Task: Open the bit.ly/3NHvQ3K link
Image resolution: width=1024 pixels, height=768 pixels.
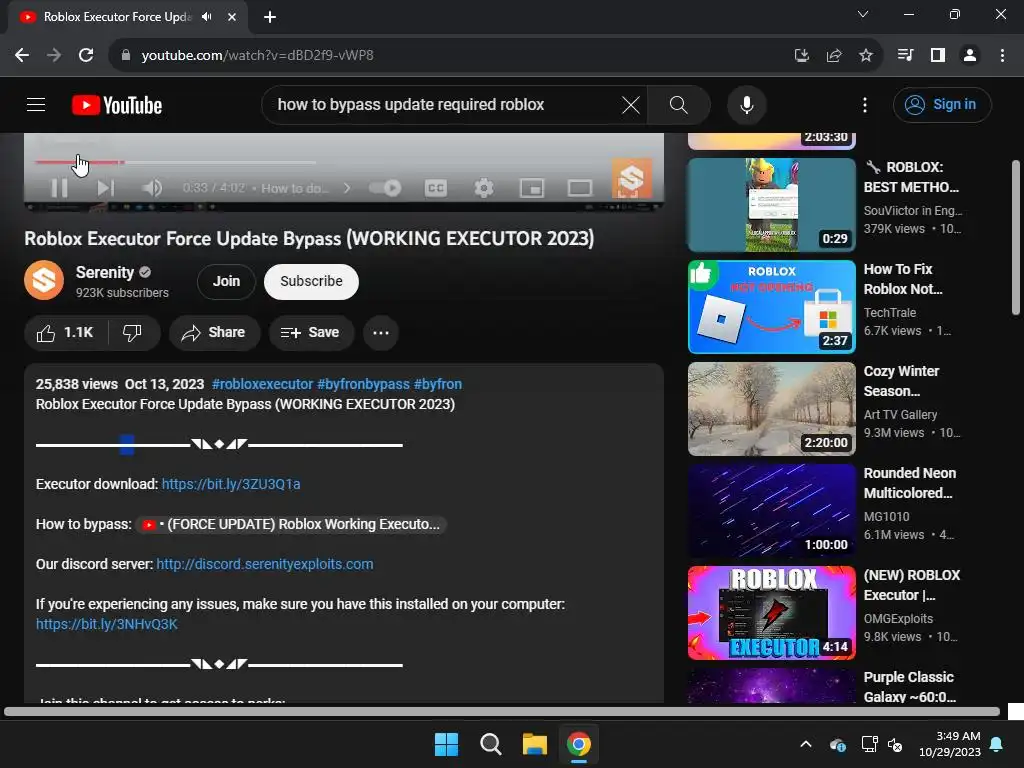Action: (106, 624)
